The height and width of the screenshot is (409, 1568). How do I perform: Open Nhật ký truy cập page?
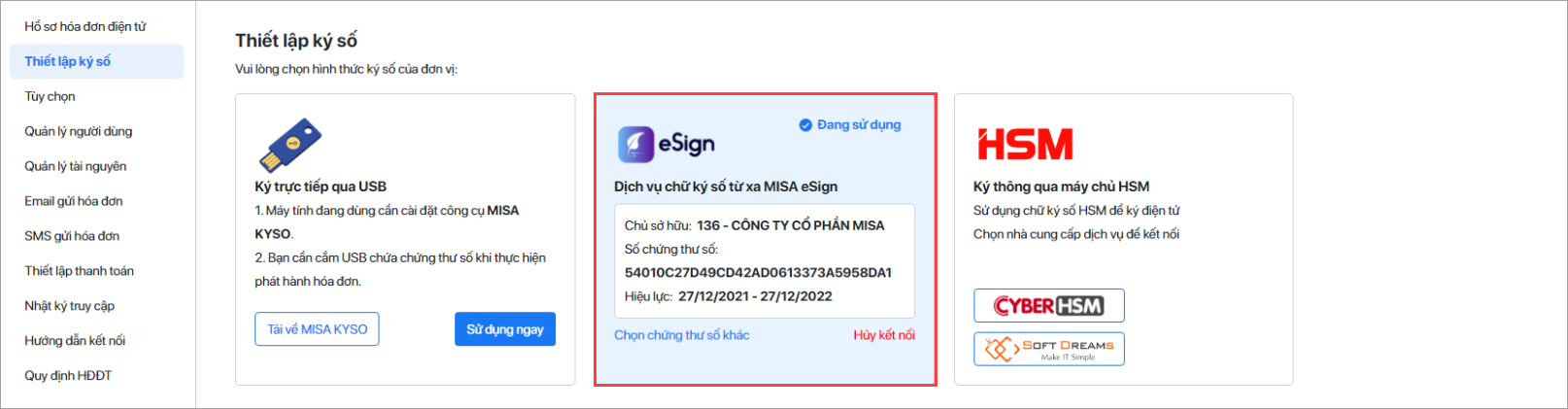[x=70, y=306]
